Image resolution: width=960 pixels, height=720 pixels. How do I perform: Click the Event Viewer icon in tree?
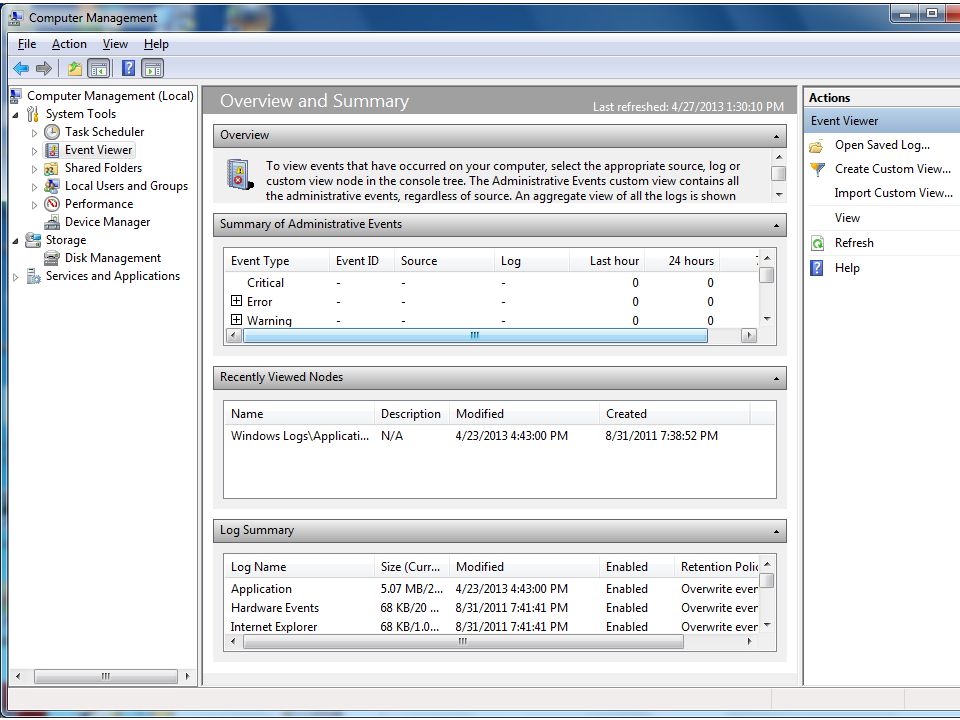pyautogui.click(x=52, y=150)
